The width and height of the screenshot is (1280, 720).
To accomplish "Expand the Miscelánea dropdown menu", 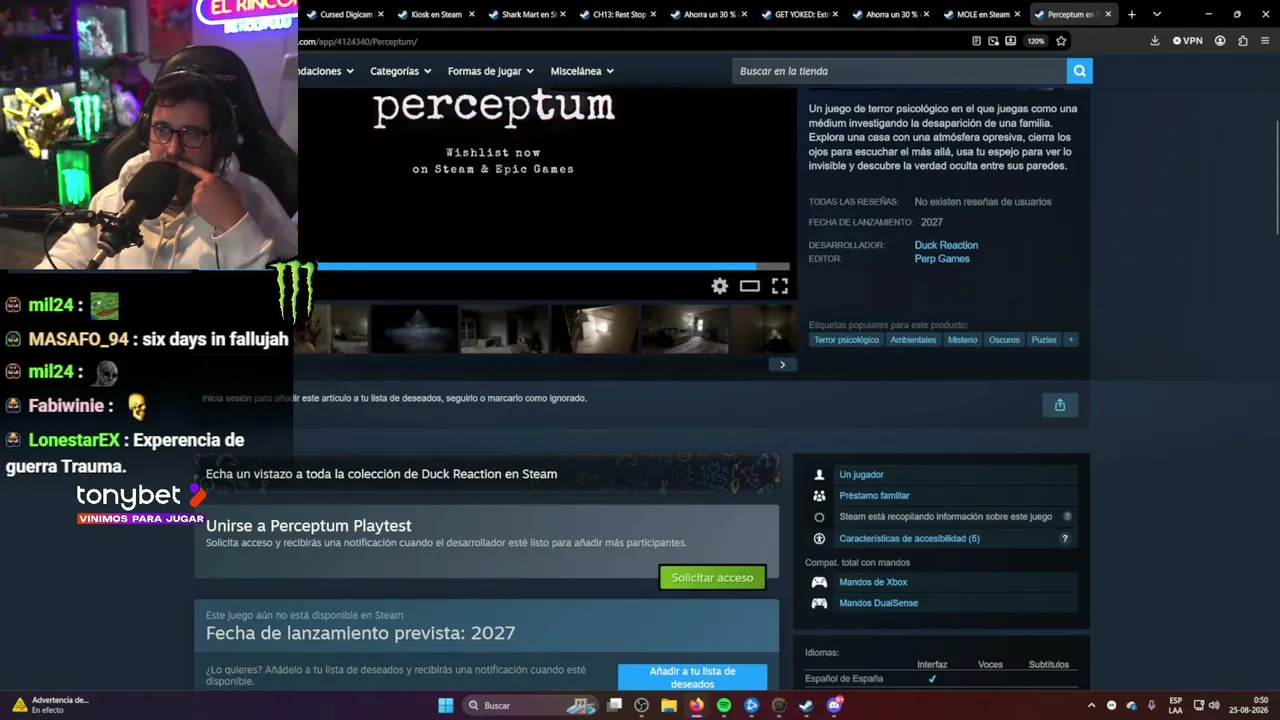I will (582, 71).
